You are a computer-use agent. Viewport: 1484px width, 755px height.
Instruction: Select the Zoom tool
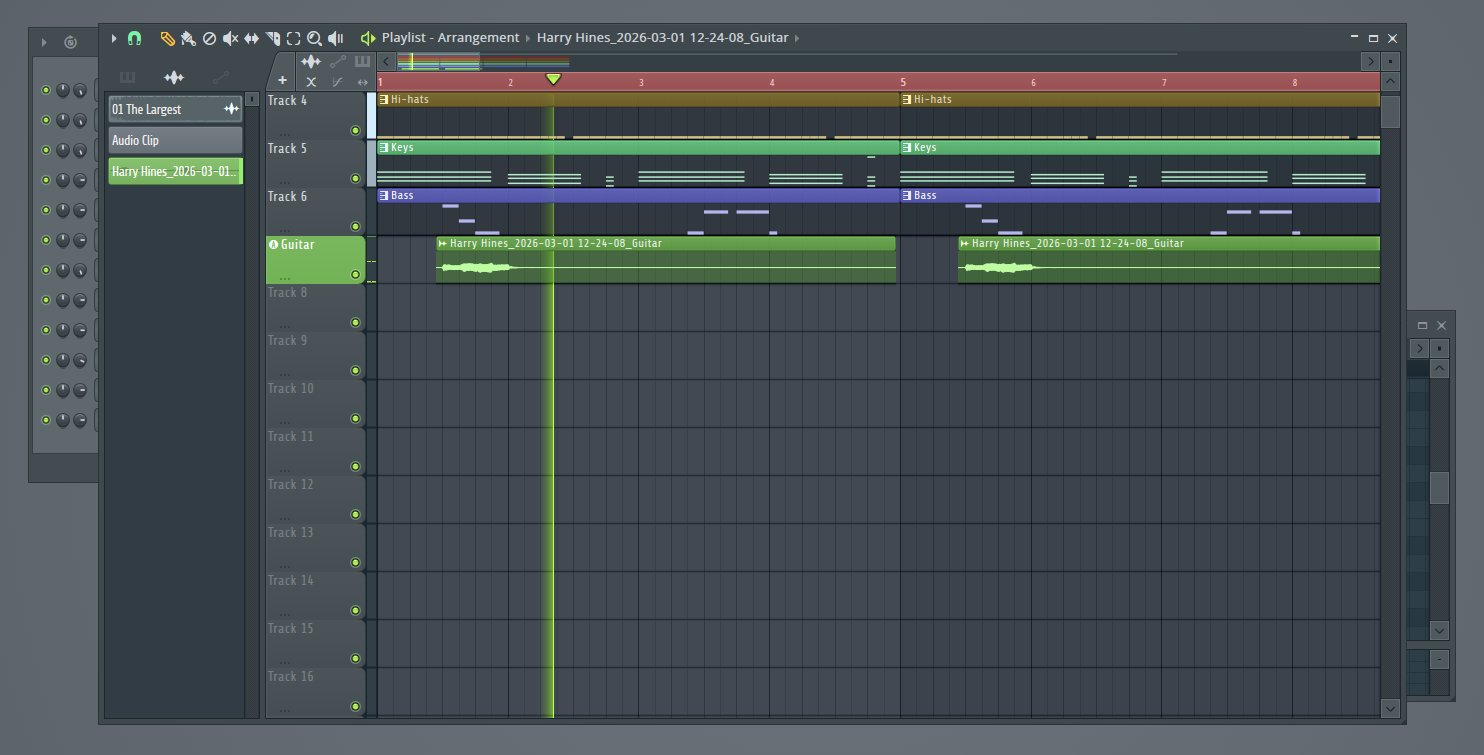pyautogui.click(x=314, y=38)
